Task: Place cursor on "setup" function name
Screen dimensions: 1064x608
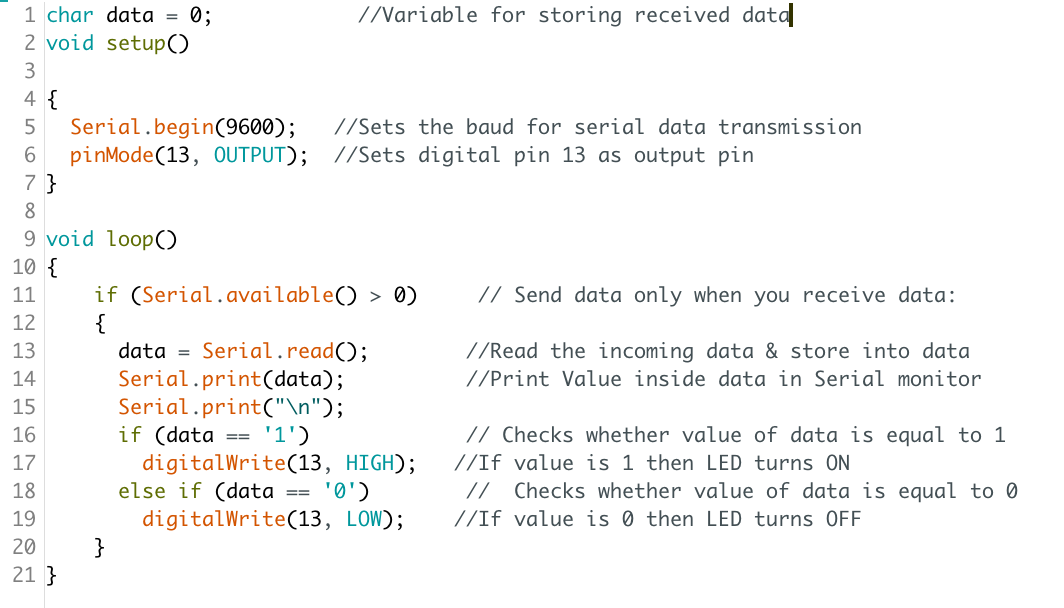Action: pyautogui.click(x=136, y=44)
